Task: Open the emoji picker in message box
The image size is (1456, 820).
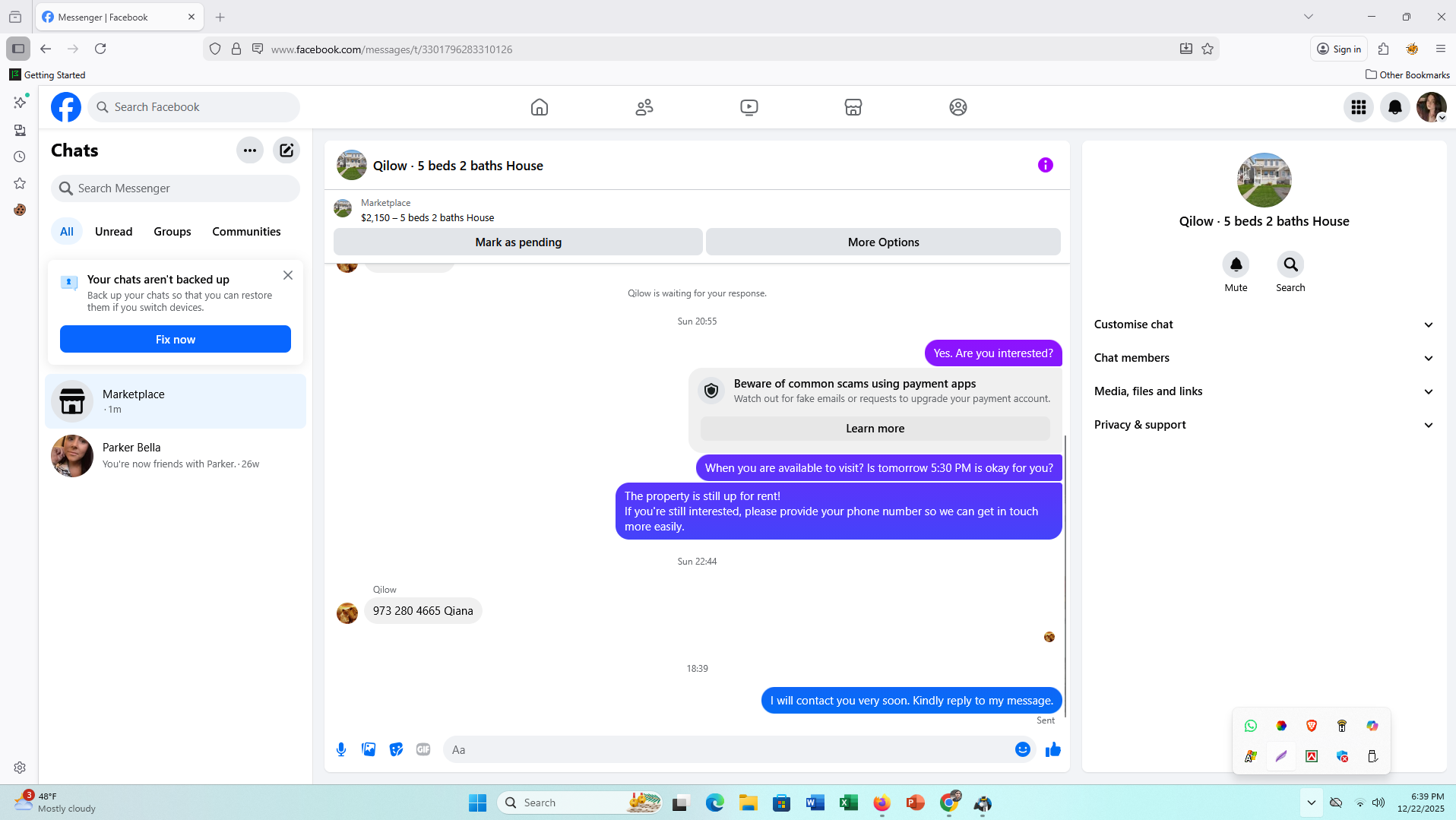Action: (1023, 750)
